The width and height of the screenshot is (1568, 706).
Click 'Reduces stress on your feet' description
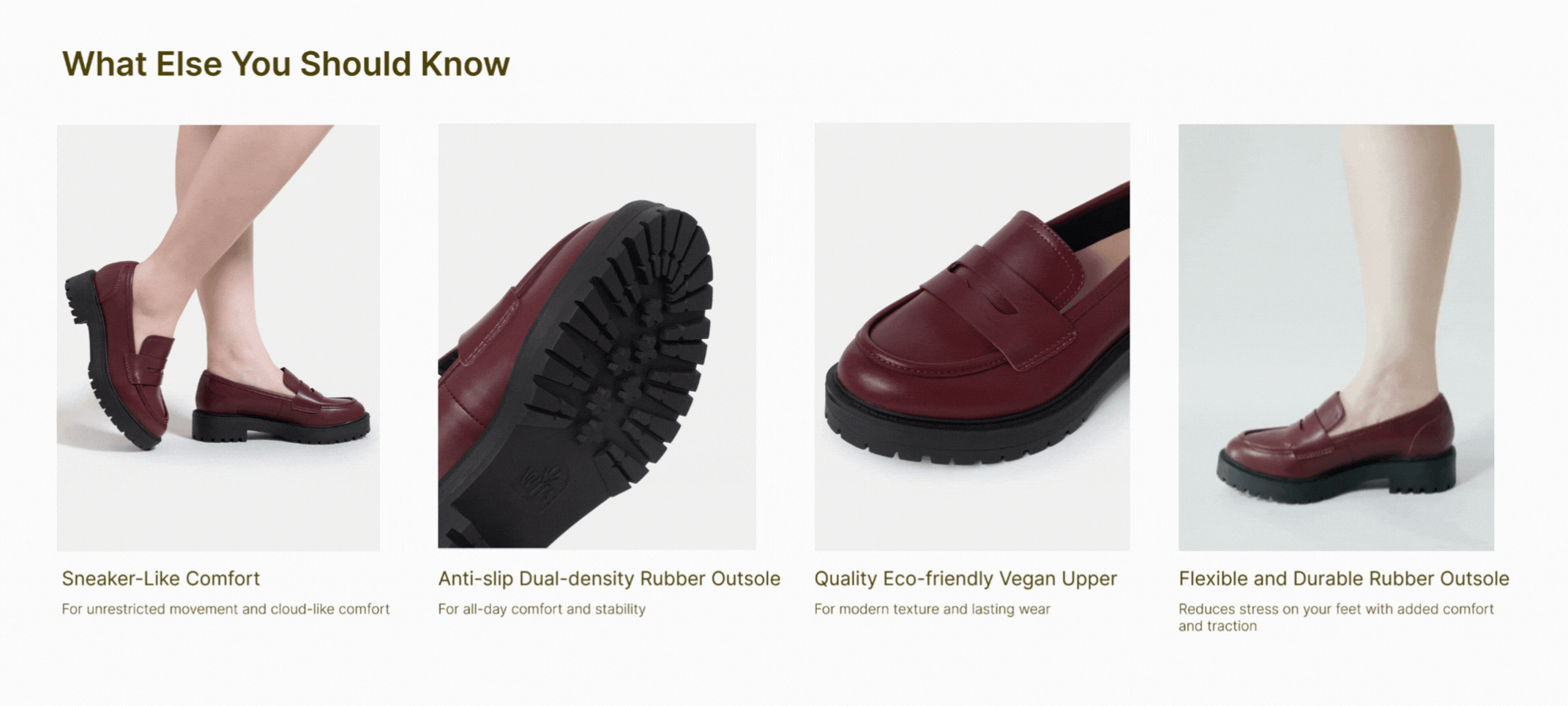[1336, 617]
